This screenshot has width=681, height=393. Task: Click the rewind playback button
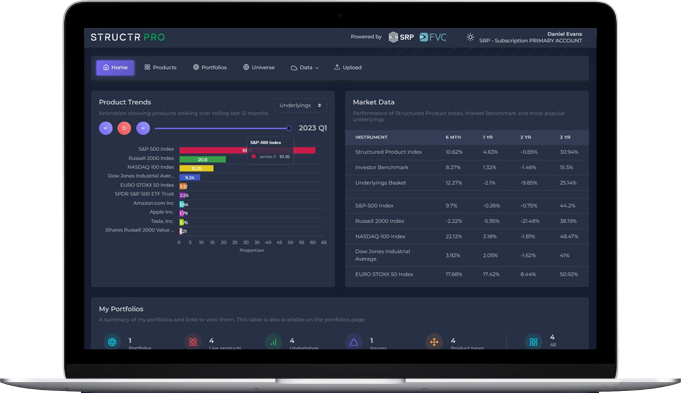coord(106,128)
